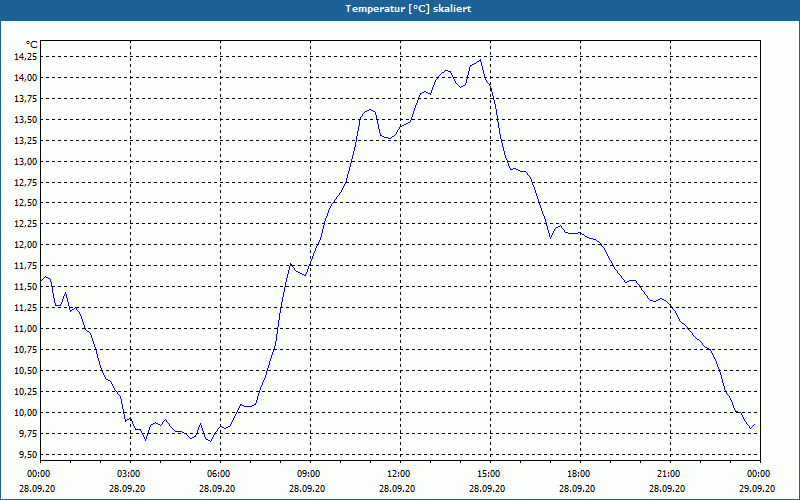Select the 12:00 time label

click(x=399, y=474)
